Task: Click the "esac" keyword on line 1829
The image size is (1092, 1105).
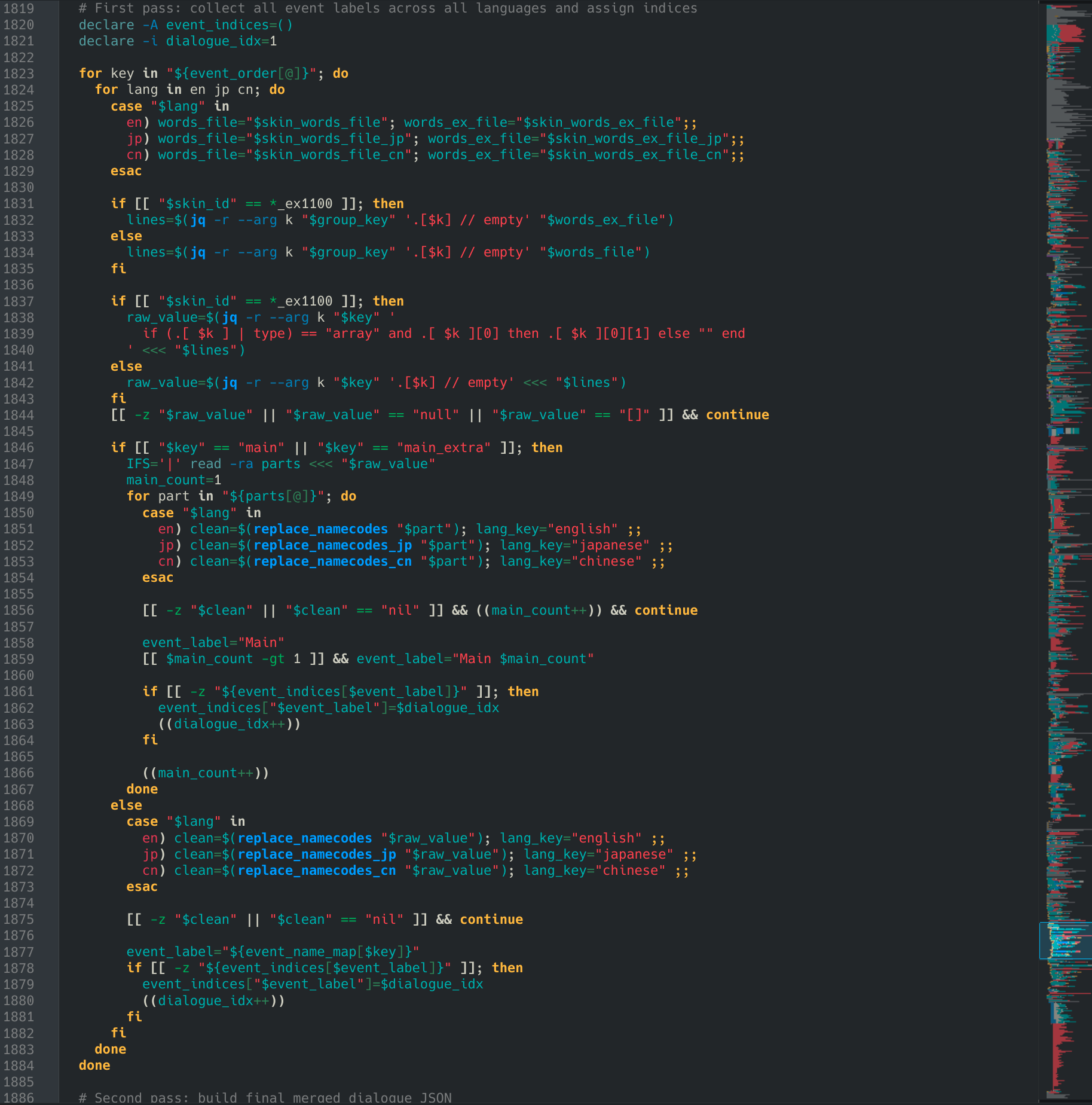Action: pyautogui.click(x=126, y=171)
